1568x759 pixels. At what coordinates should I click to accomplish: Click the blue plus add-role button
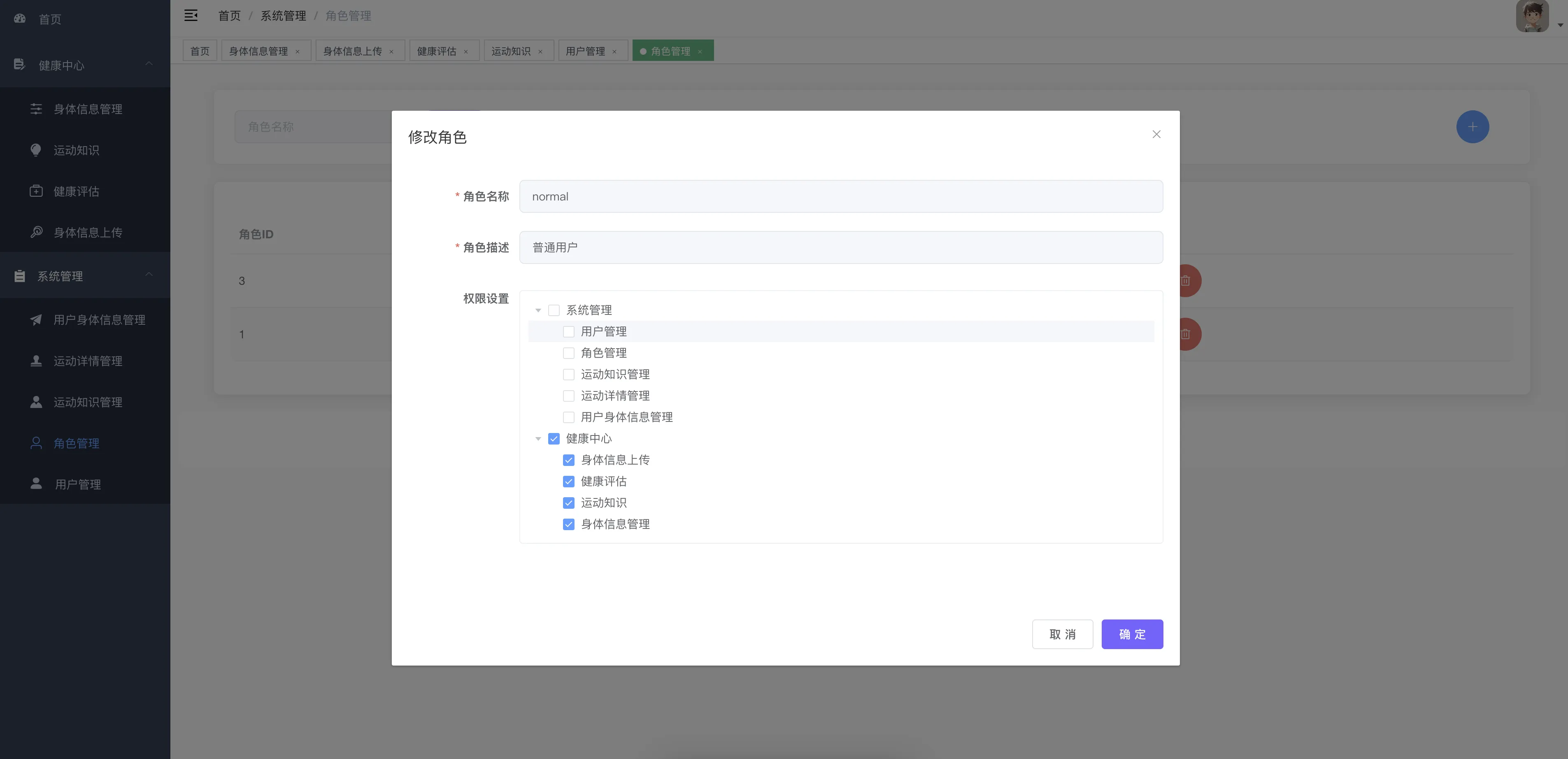click(1472, 127)
